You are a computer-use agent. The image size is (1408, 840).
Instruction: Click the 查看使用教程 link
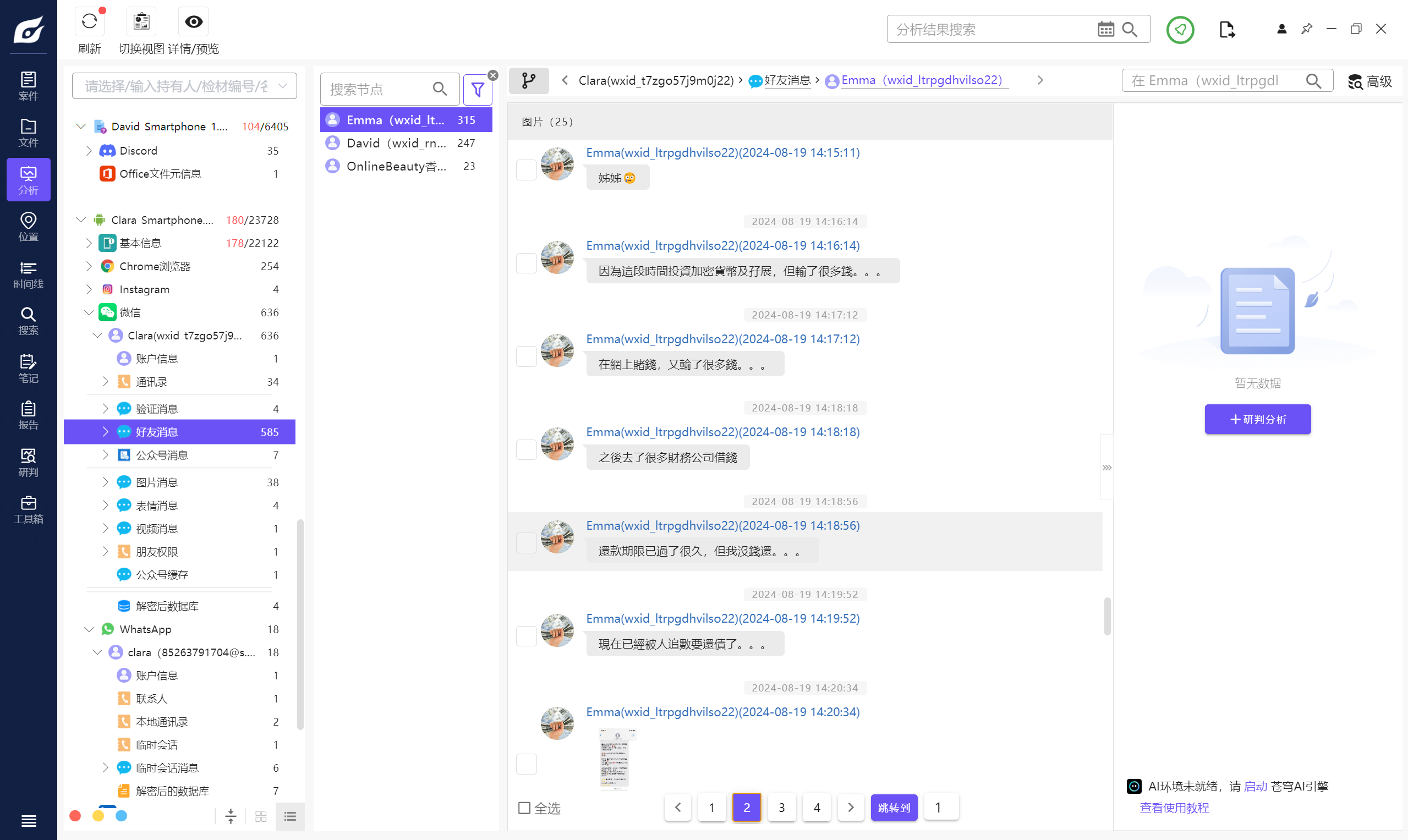coord(1174,807)
